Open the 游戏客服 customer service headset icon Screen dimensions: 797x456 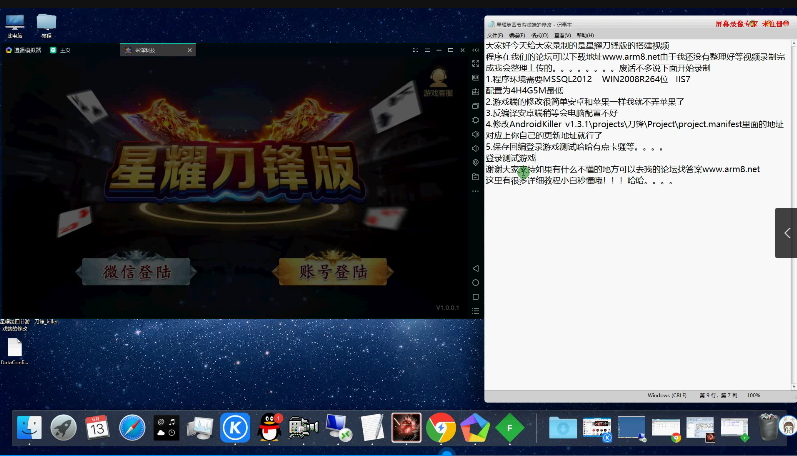pyautogui.click(x=438, y=83)
